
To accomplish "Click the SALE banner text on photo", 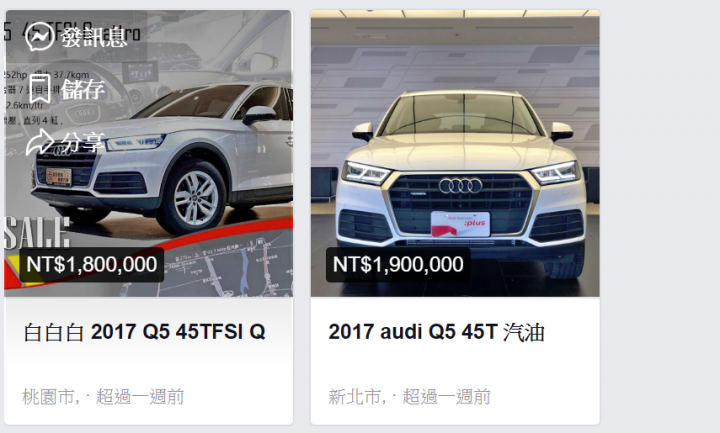I will (x=37, y=233).
